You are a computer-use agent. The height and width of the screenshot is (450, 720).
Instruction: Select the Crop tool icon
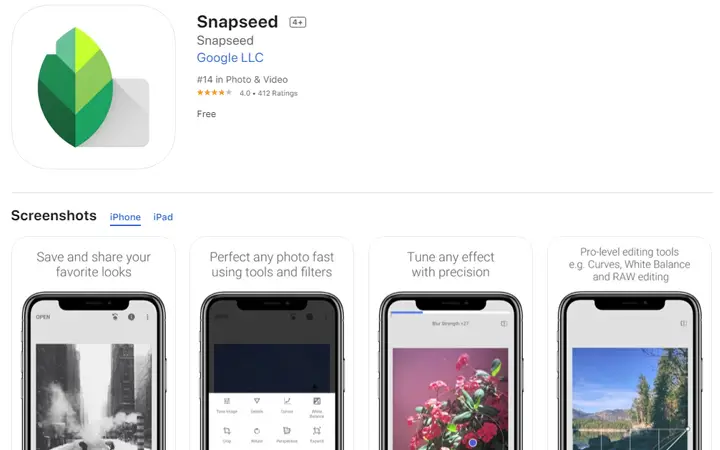coord(227,431)
